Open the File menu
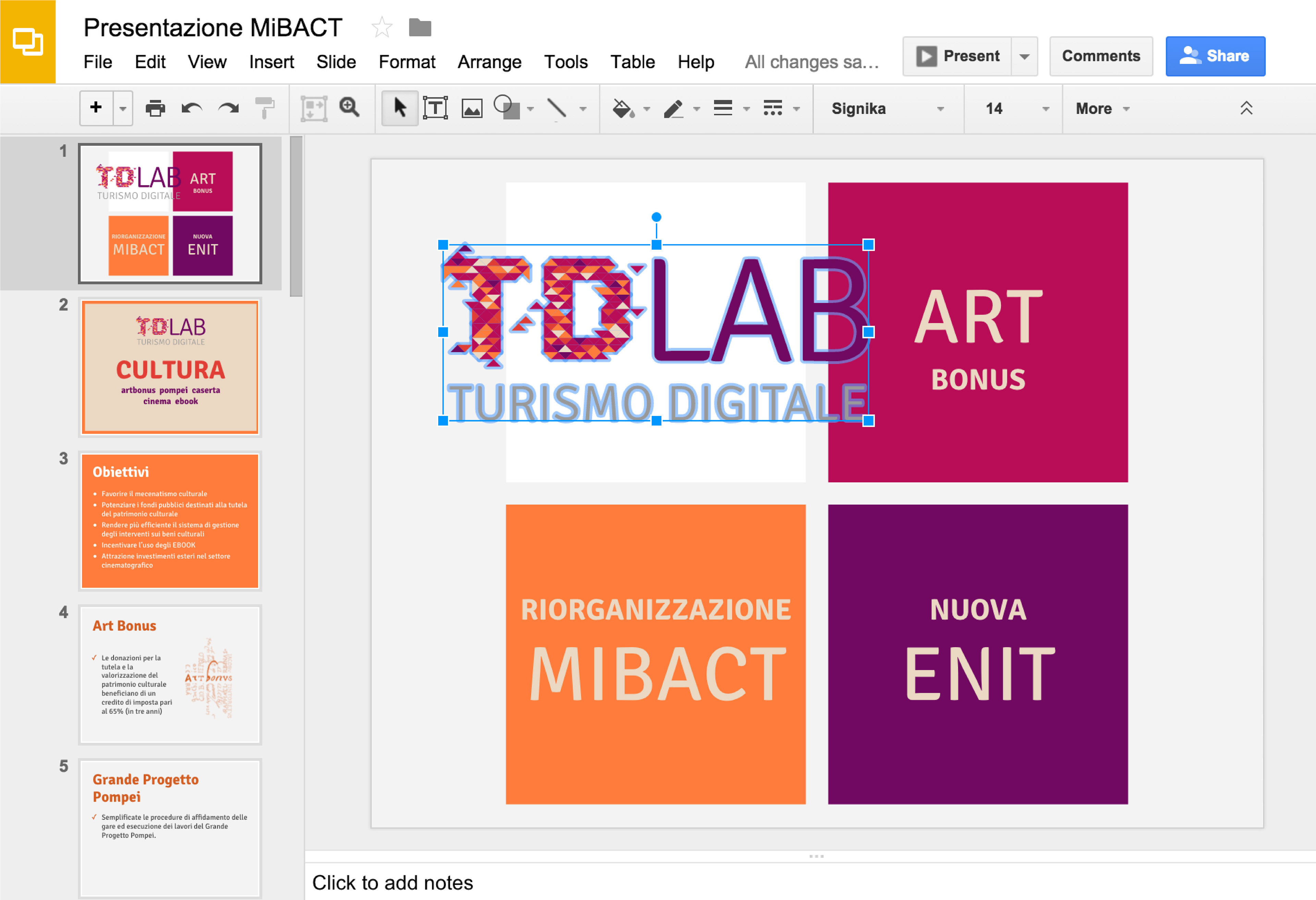1316x900 pixels. point(98,62)
